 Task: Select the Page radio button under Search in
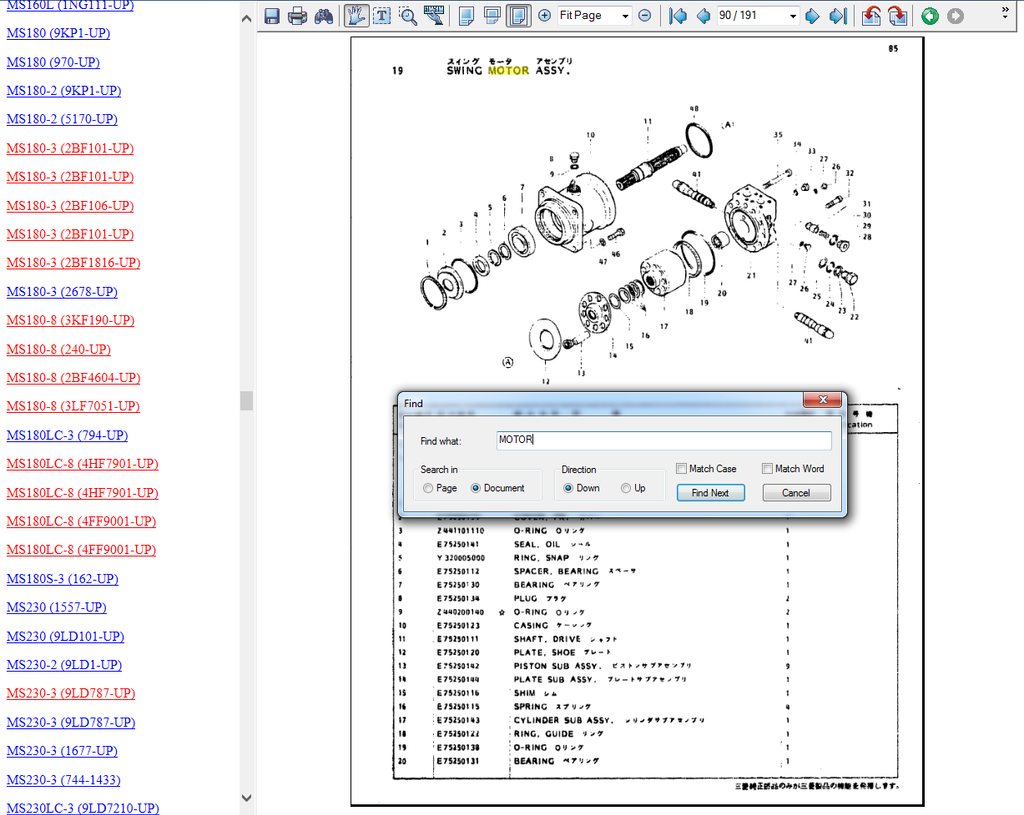[428, 488]
